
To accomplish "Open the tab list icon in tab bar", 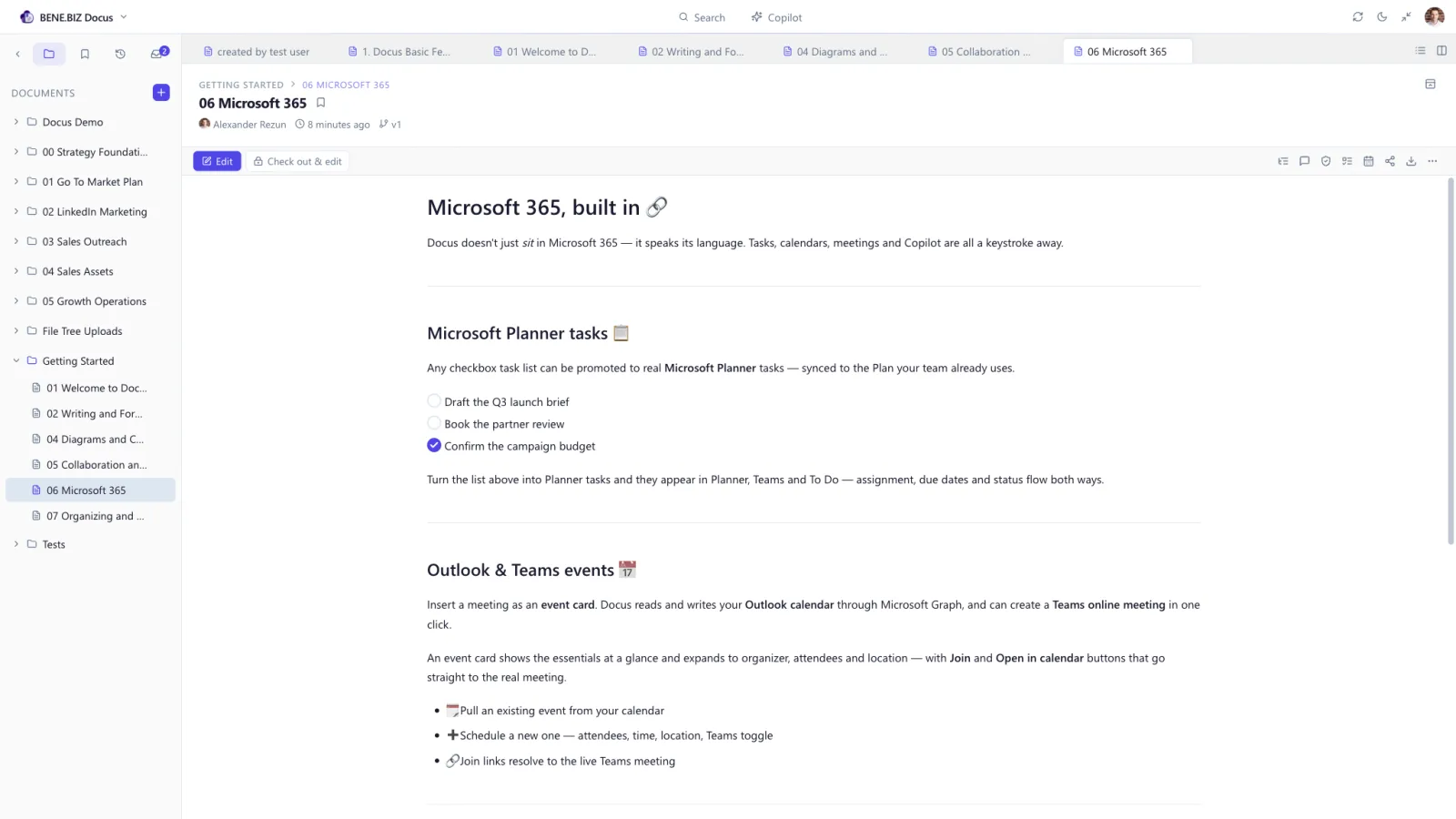I will [x=1421, y=51].
